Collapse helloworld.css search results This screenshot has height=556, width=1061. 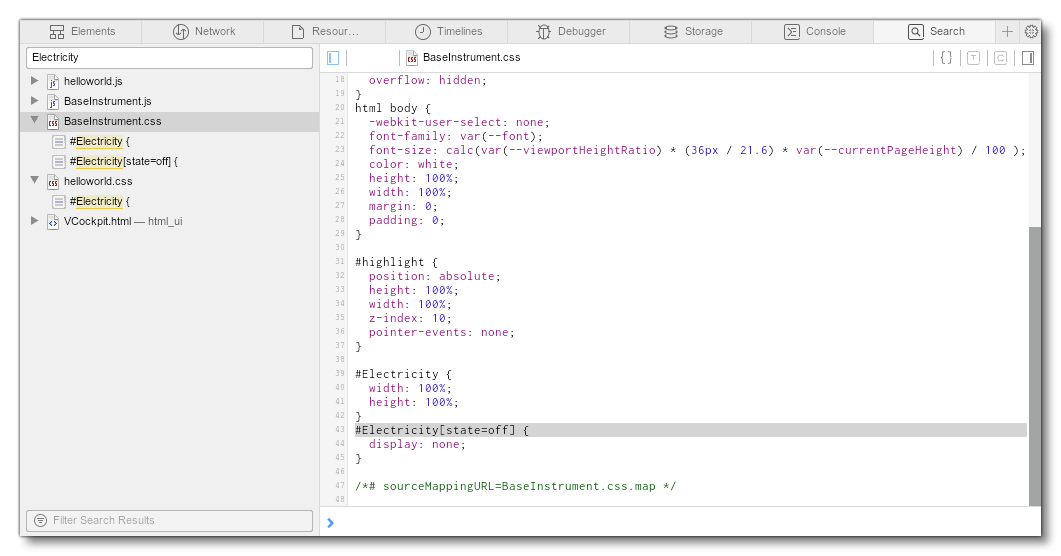[35, 181]
